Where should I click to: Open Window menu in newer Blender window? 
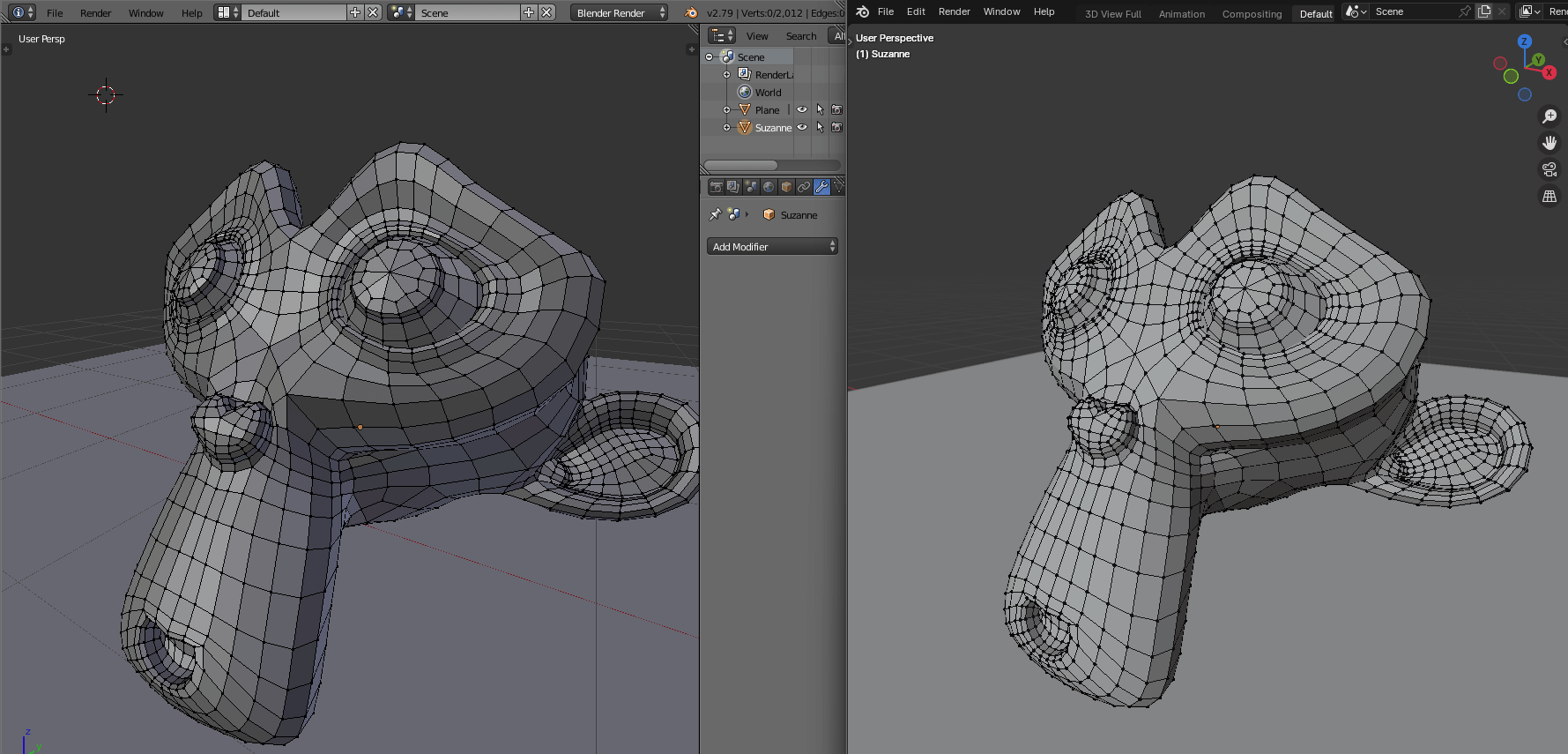click(1001, 11)
